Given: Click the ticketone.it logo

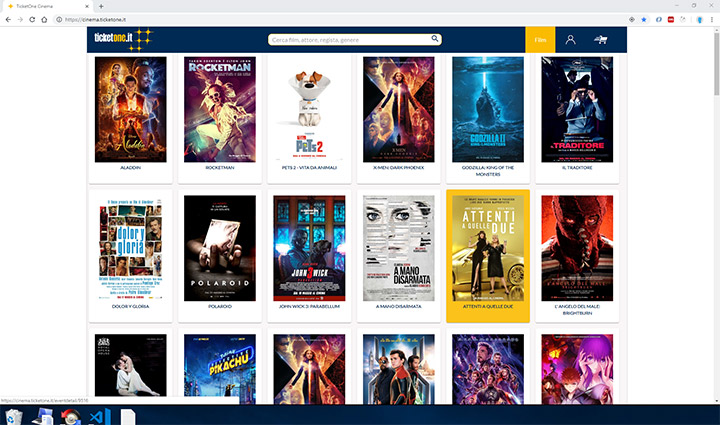Looking at the screenshot, I should tap(123, 39).
